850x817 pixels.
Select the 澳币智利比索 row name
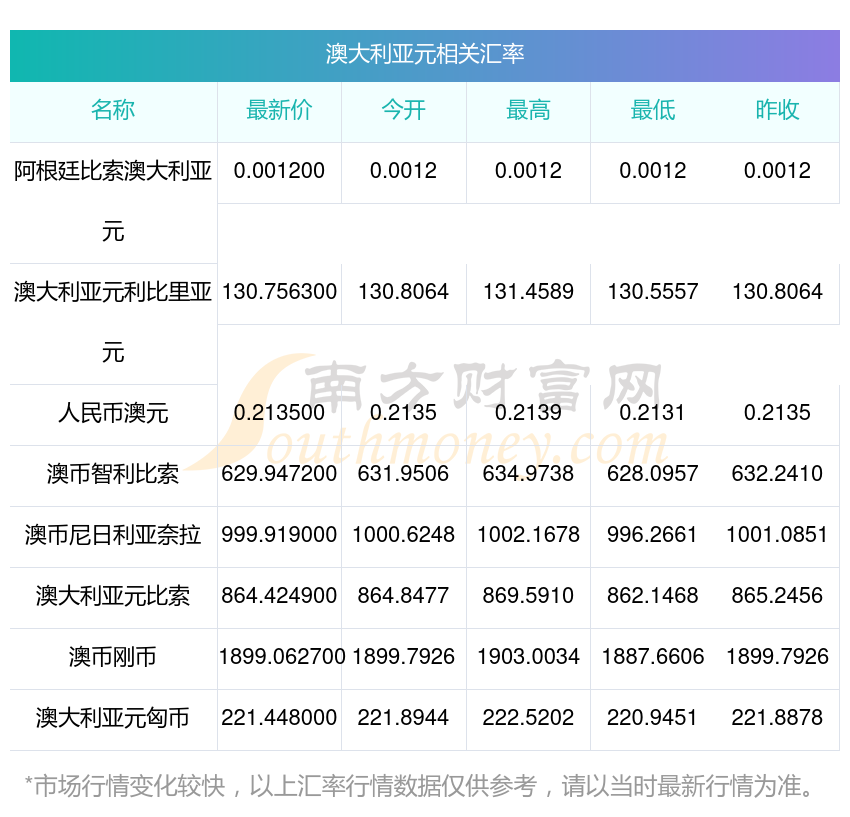[x=113, y=474]
